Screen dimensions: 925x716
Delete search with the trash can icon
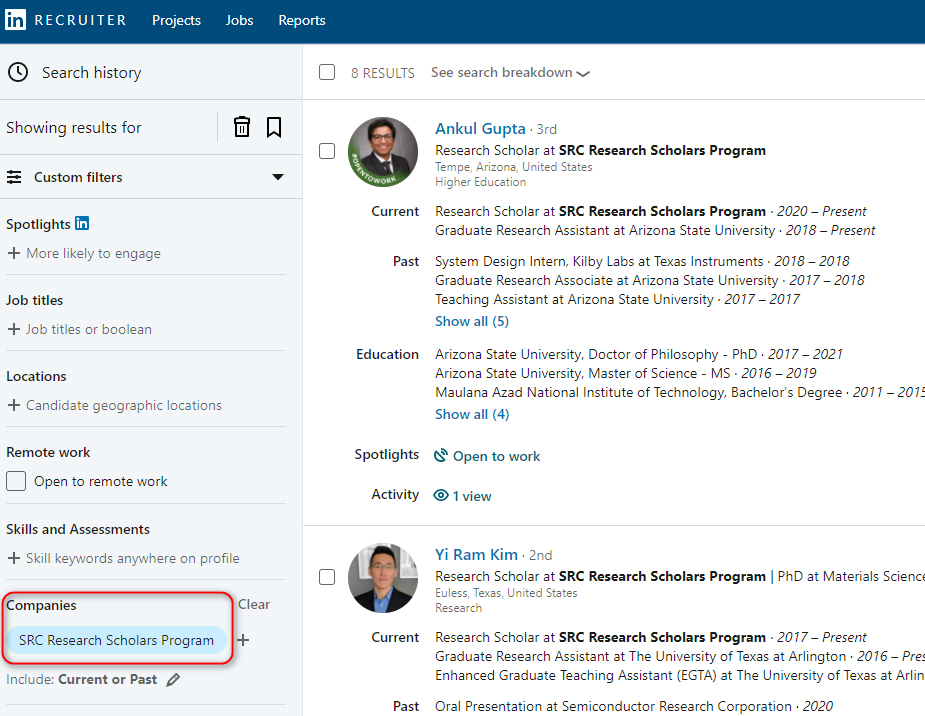242,127
